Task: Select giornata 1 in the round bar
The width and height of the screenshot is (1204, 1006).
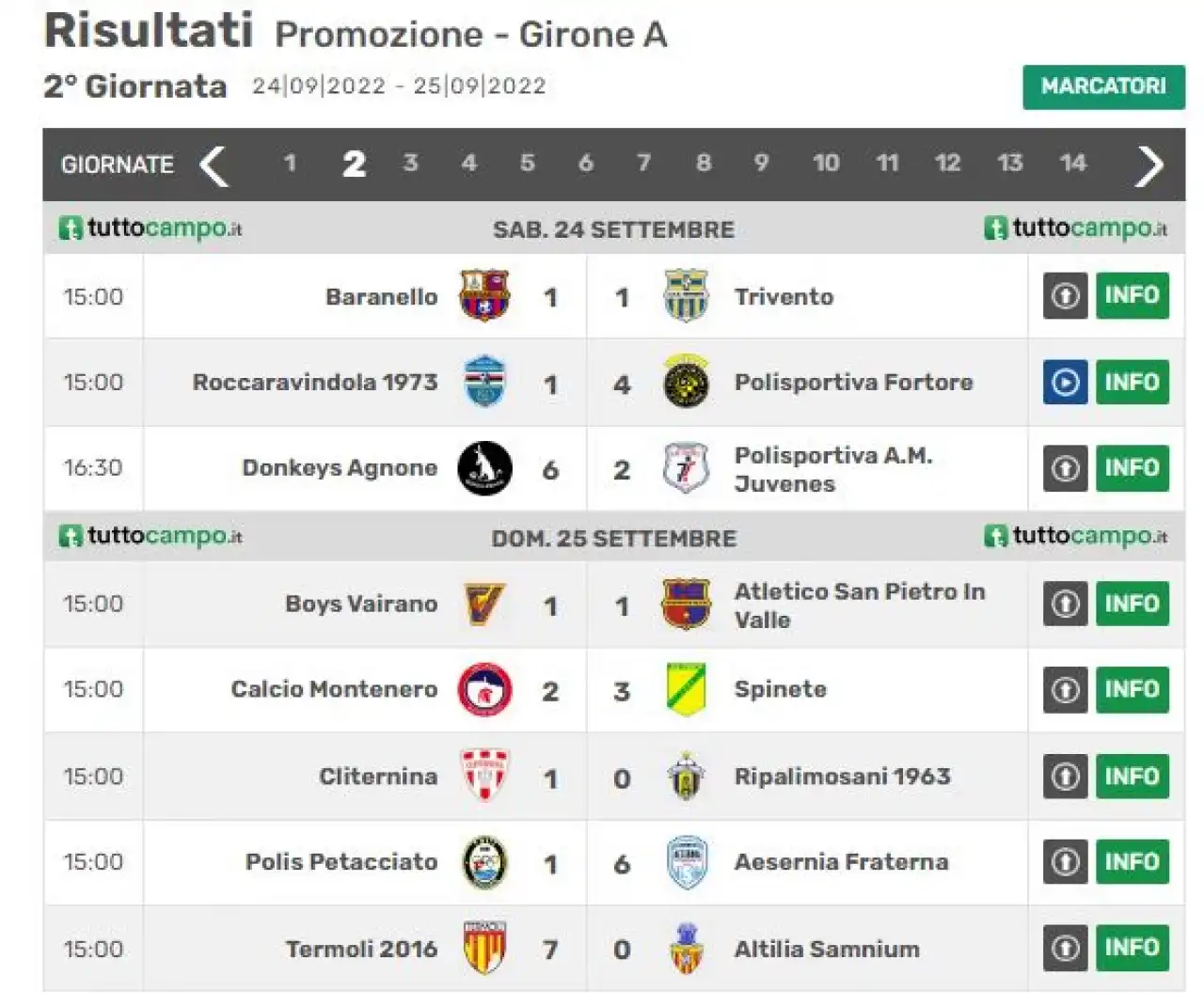Action: coord(290,164)
